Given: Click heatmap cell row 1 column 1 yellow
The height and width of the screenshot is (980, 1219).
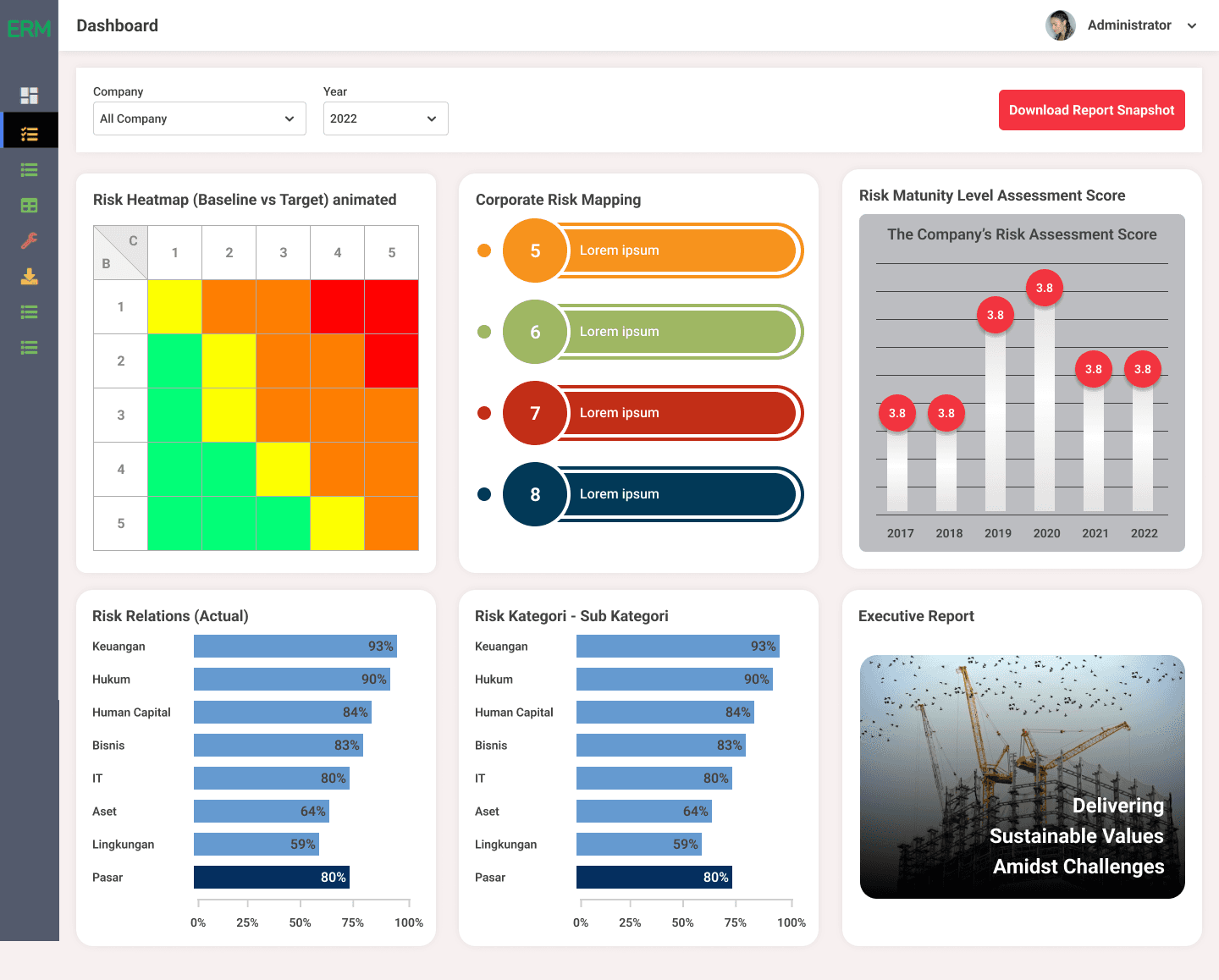Looking at the screenshot, I should click(x=175, y=306).
